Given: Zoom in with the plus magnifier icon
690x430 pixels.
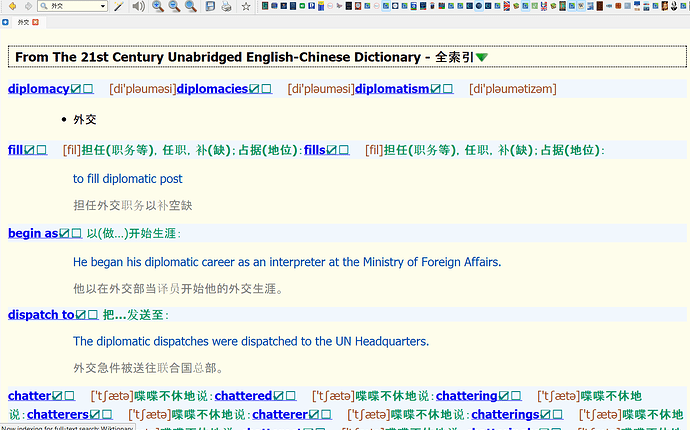Looking at the screenshot, I should tap(158, 6).
